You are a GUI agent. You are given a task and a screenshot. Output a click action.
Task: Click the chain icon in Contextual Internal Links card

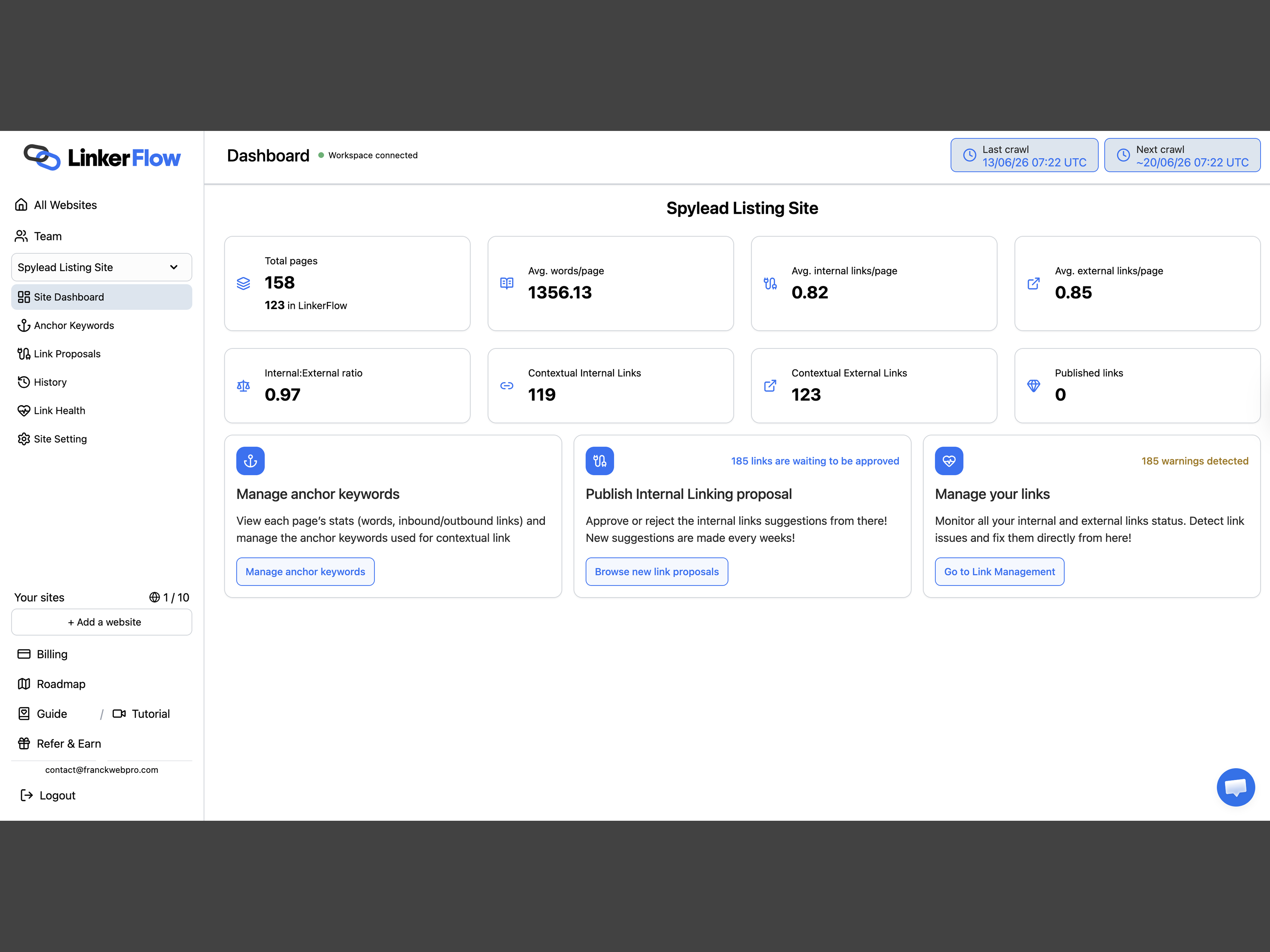[506, 386]
